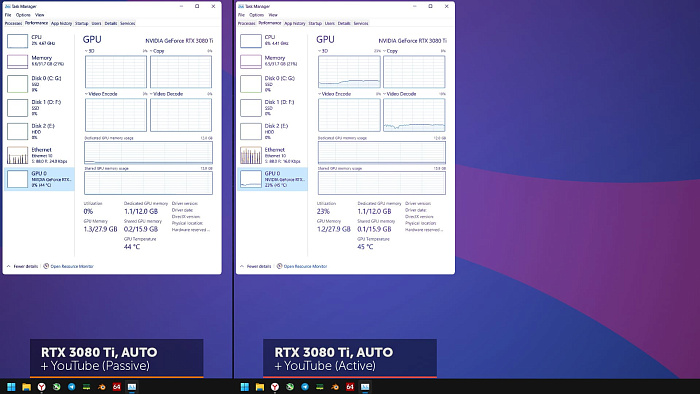Screen dimensions: 700x394
Task: Select CPU thumbnail in left Task Manager sidebar
Action: click(17, 41)
